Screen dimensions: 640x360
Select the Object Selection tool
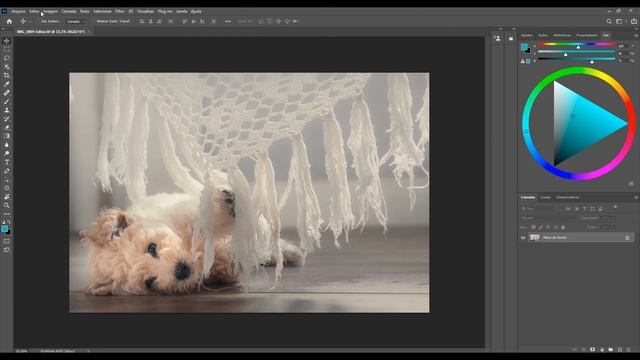7,67
